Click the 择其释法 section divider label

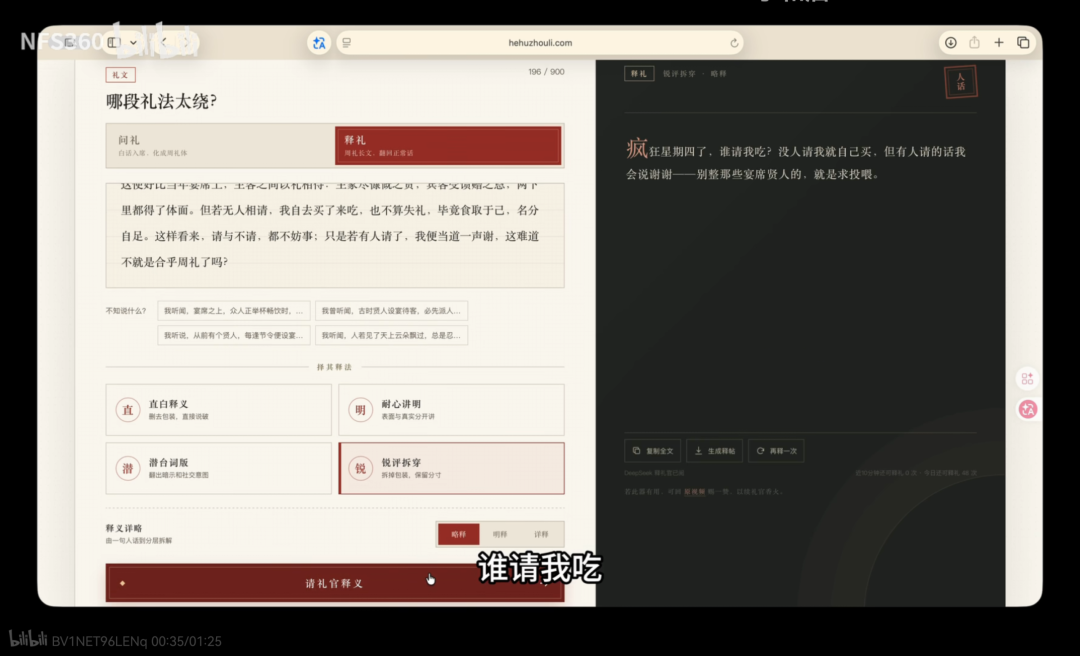334,367
